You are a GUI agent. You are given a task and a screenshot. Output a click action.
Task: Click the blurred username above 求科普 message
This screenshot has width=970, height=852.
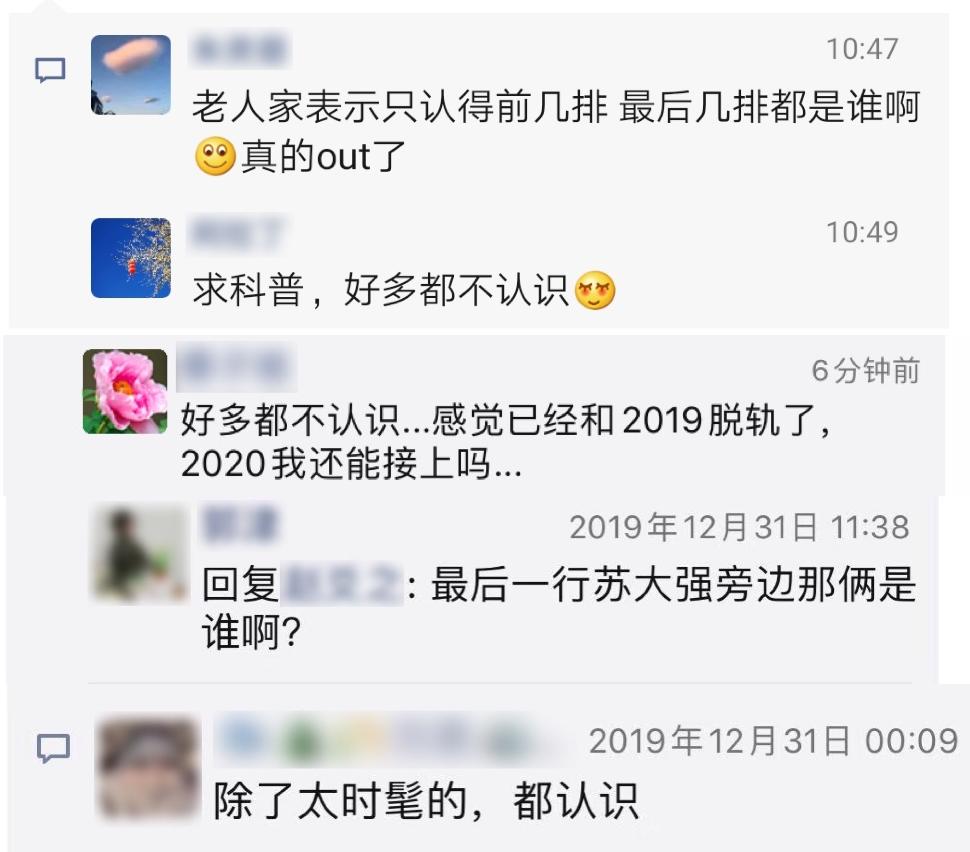(x=238, y=233)
